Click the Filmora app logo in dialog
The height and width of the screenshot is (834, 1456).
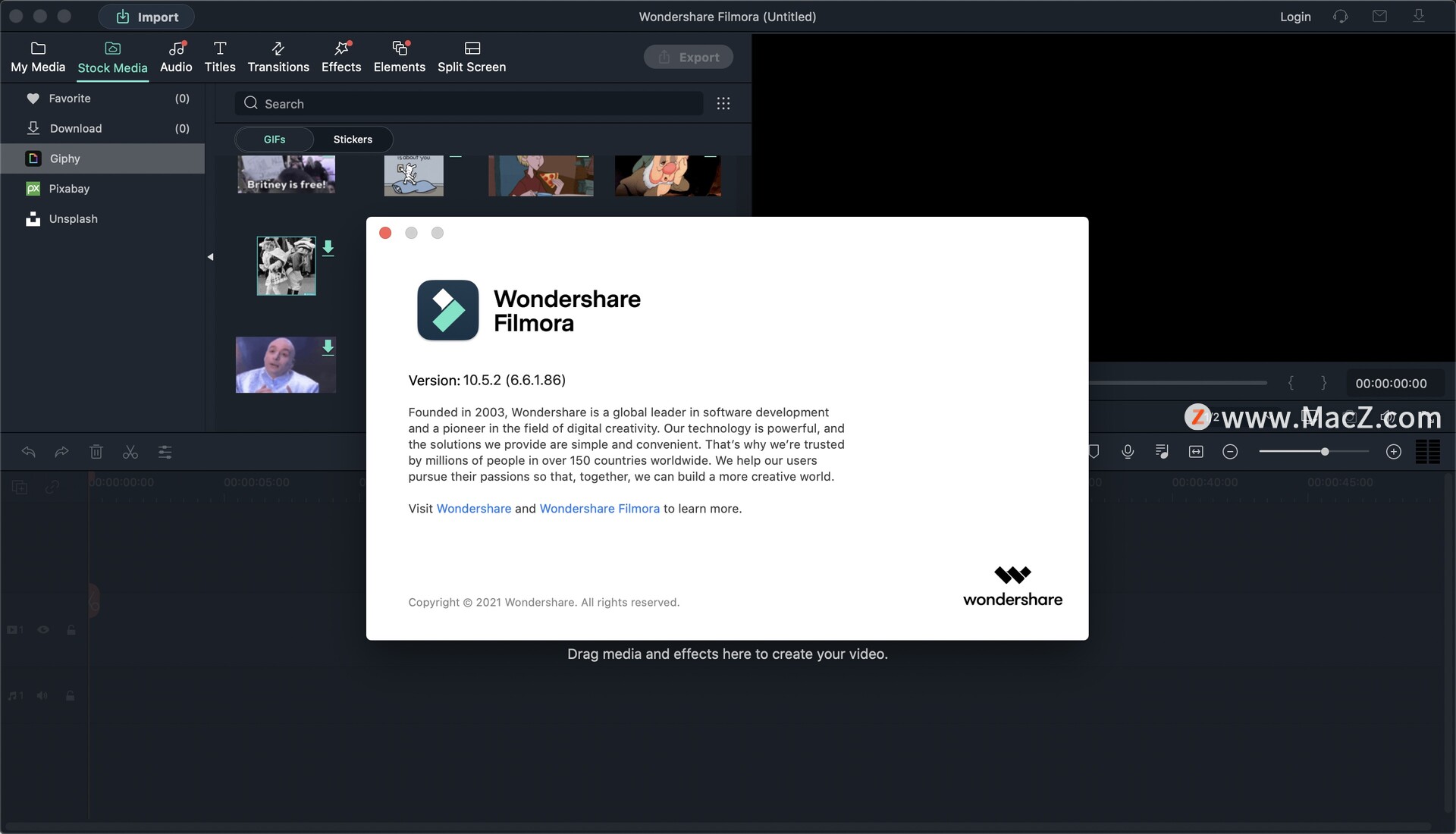pos(447,310)
